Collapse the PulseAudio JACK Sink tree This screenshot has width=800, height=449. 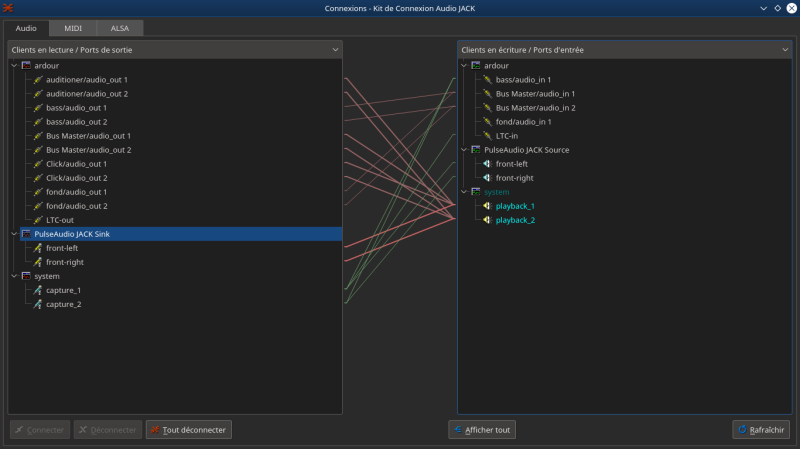point(14,234)
